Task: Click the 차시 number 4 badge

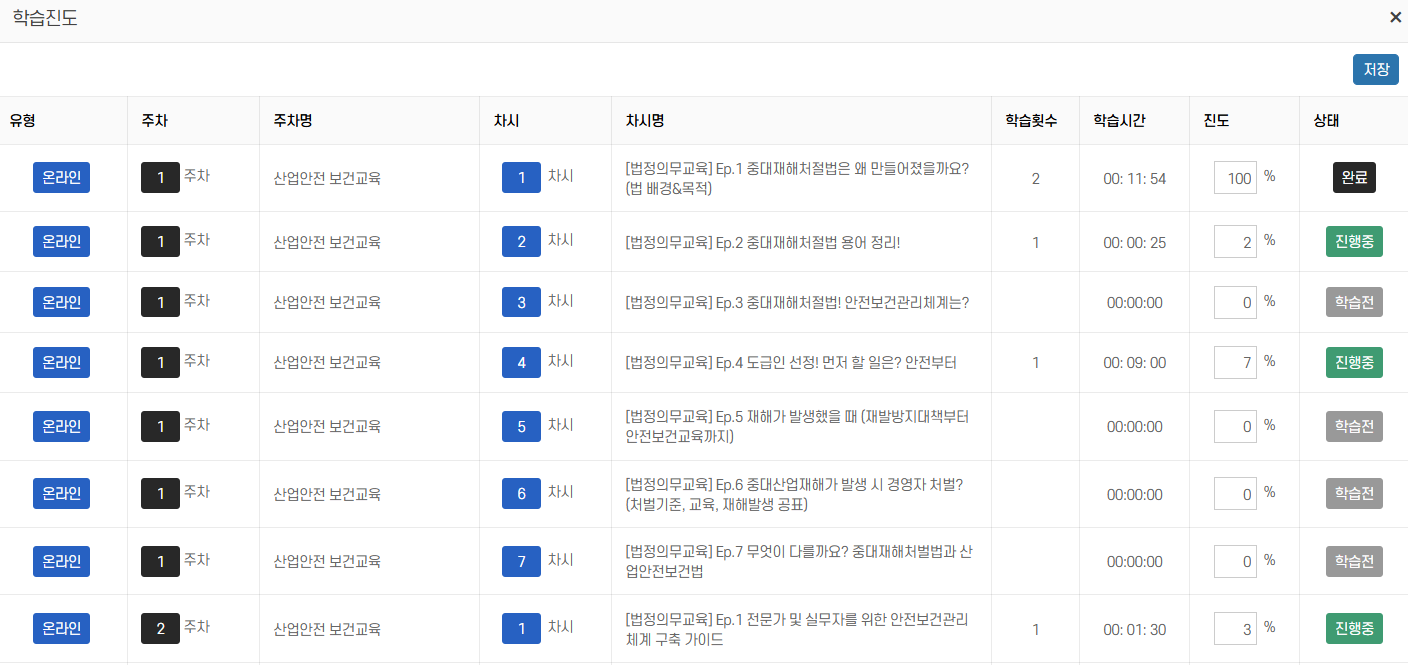Action: [521, 362]
